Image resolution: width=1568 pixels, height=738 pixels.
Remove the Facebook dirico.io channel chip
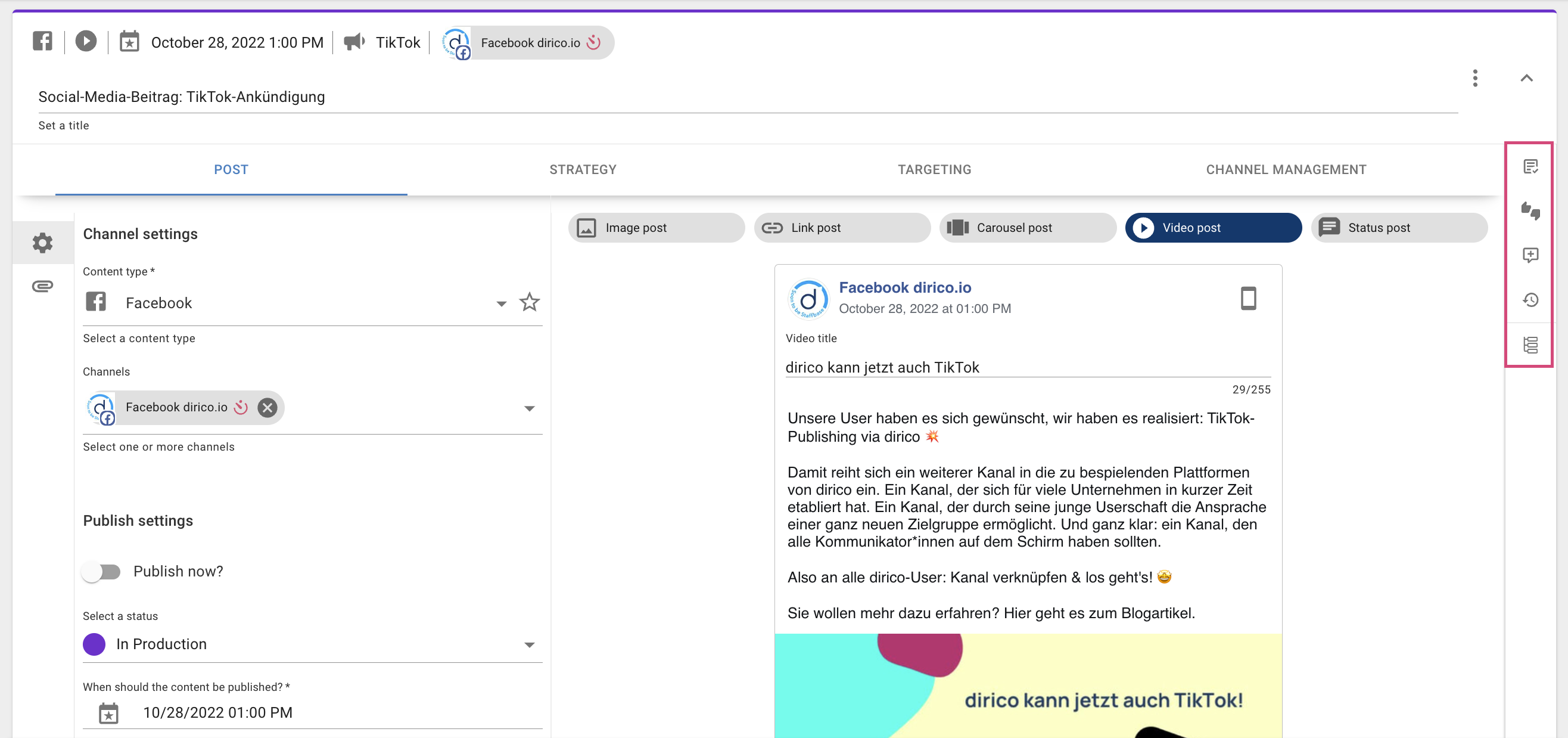[x=267, y=408]
